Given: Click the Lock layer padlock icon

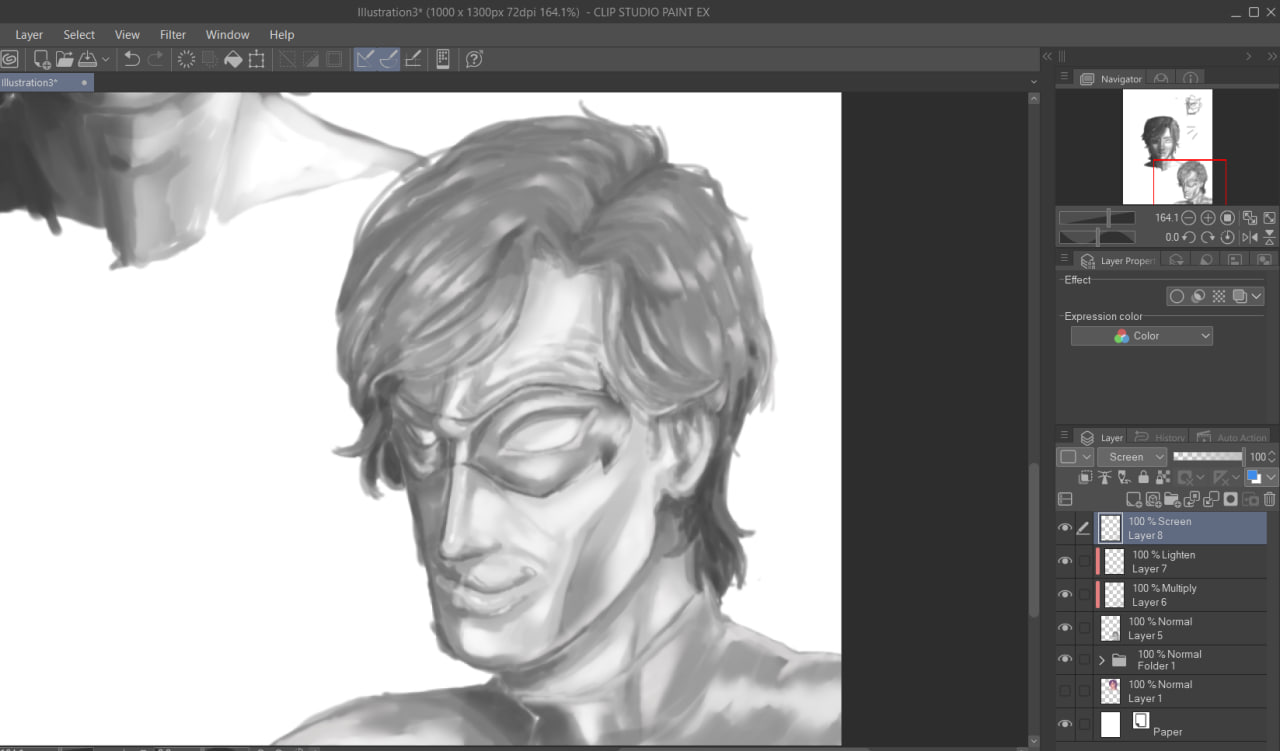Looking at the screenshot, I should (x=1143, y=478).
